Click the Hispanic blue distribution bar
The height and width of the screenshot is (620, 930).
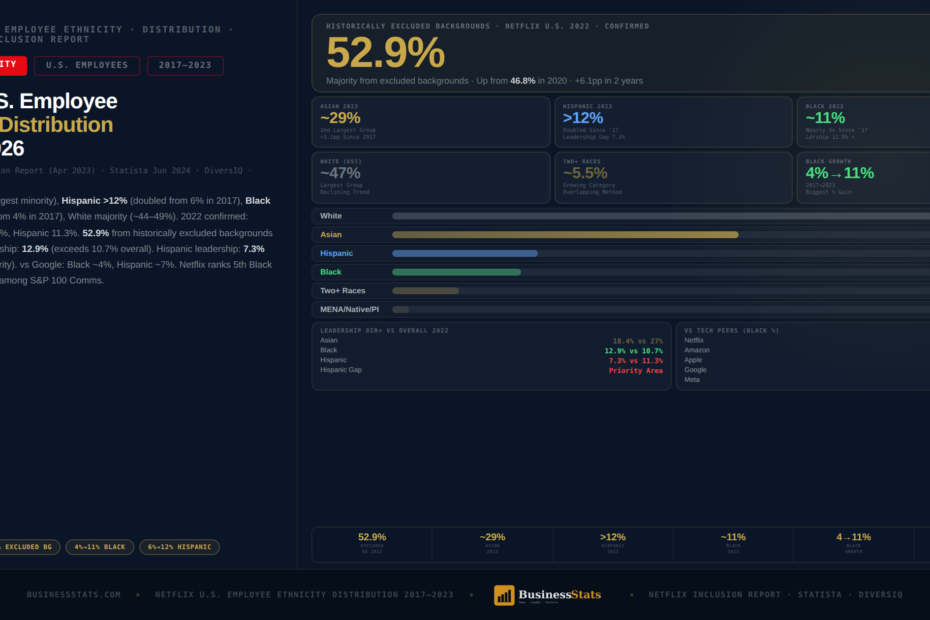(x=465, y=253)
